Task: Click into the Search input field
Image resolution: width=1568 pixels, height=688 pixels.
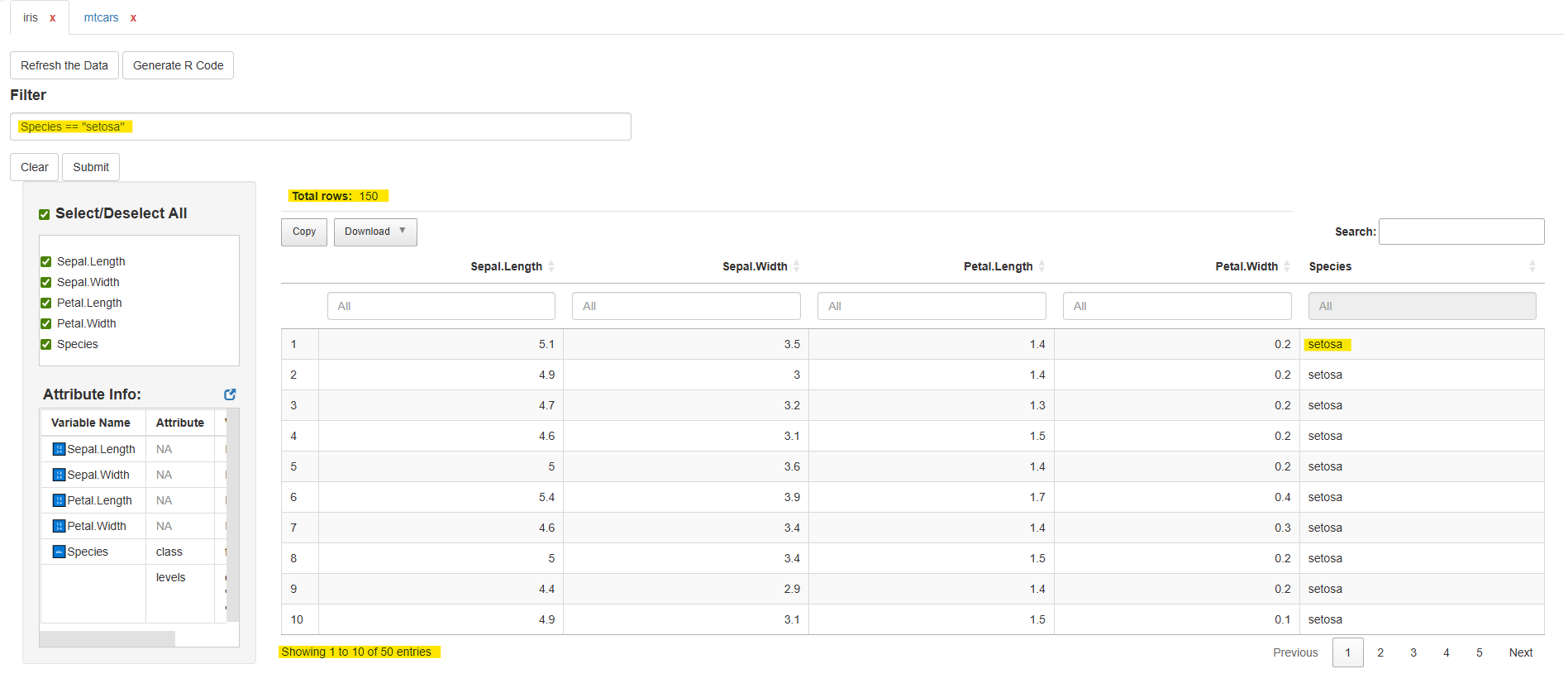Action: pos(1461,232)
